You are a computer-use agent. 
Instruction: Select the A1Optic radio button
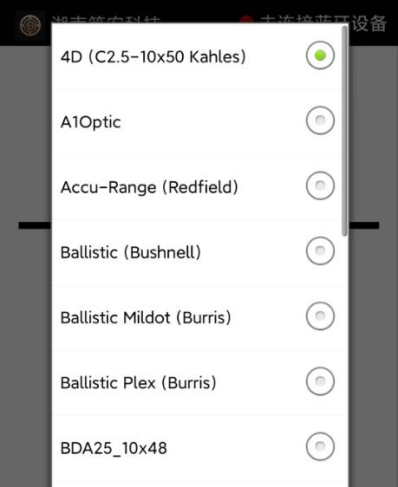[320, 120]
